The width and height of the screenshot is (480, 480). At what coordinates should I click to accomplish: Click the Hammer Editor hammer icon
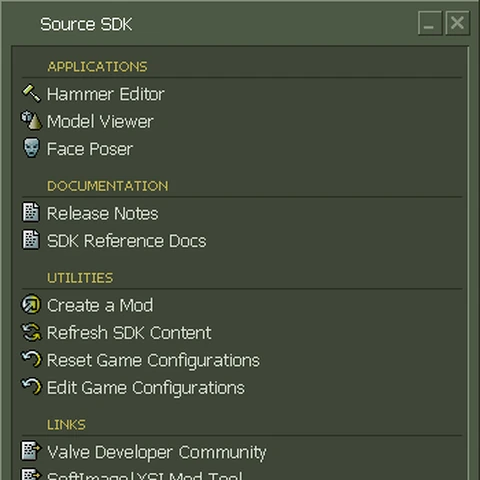(31, 93)
